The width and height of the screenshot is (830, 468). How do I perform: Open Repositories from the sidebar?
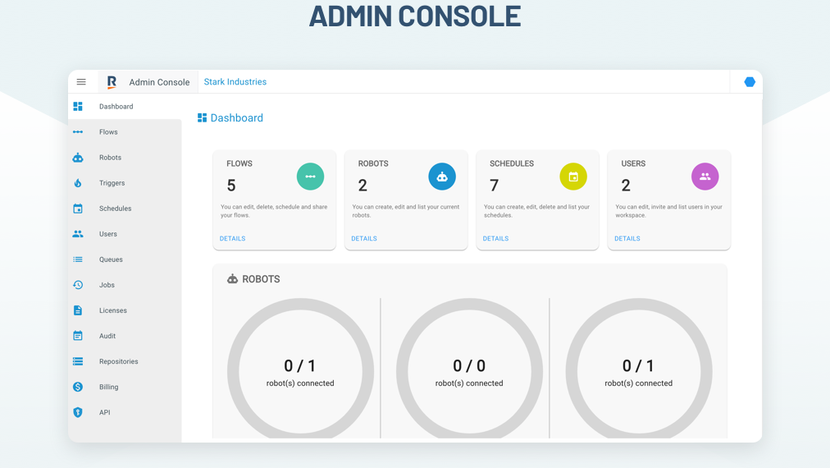pos(118,362)
